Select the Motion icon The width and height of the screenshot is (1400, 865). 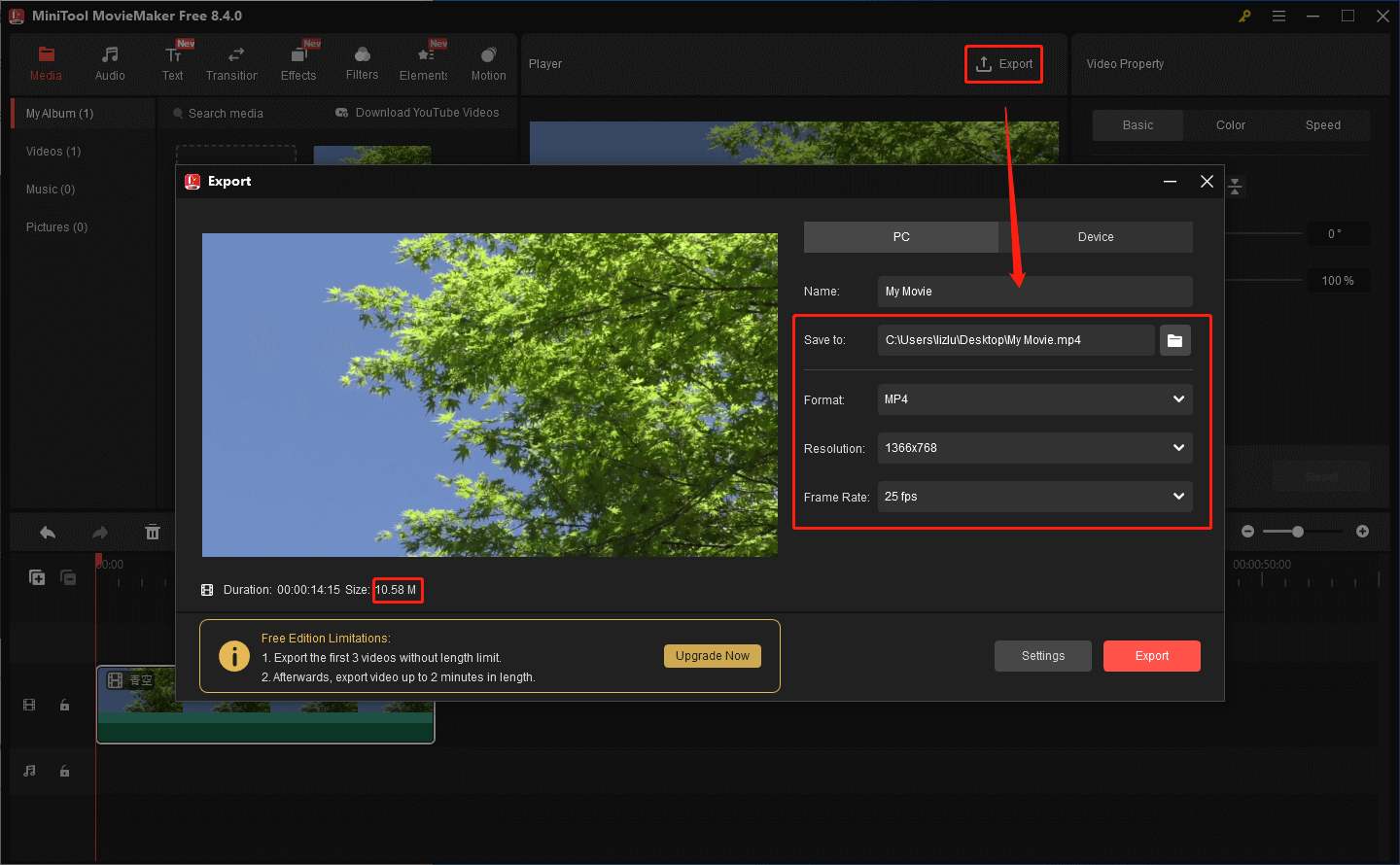(488, 56)
